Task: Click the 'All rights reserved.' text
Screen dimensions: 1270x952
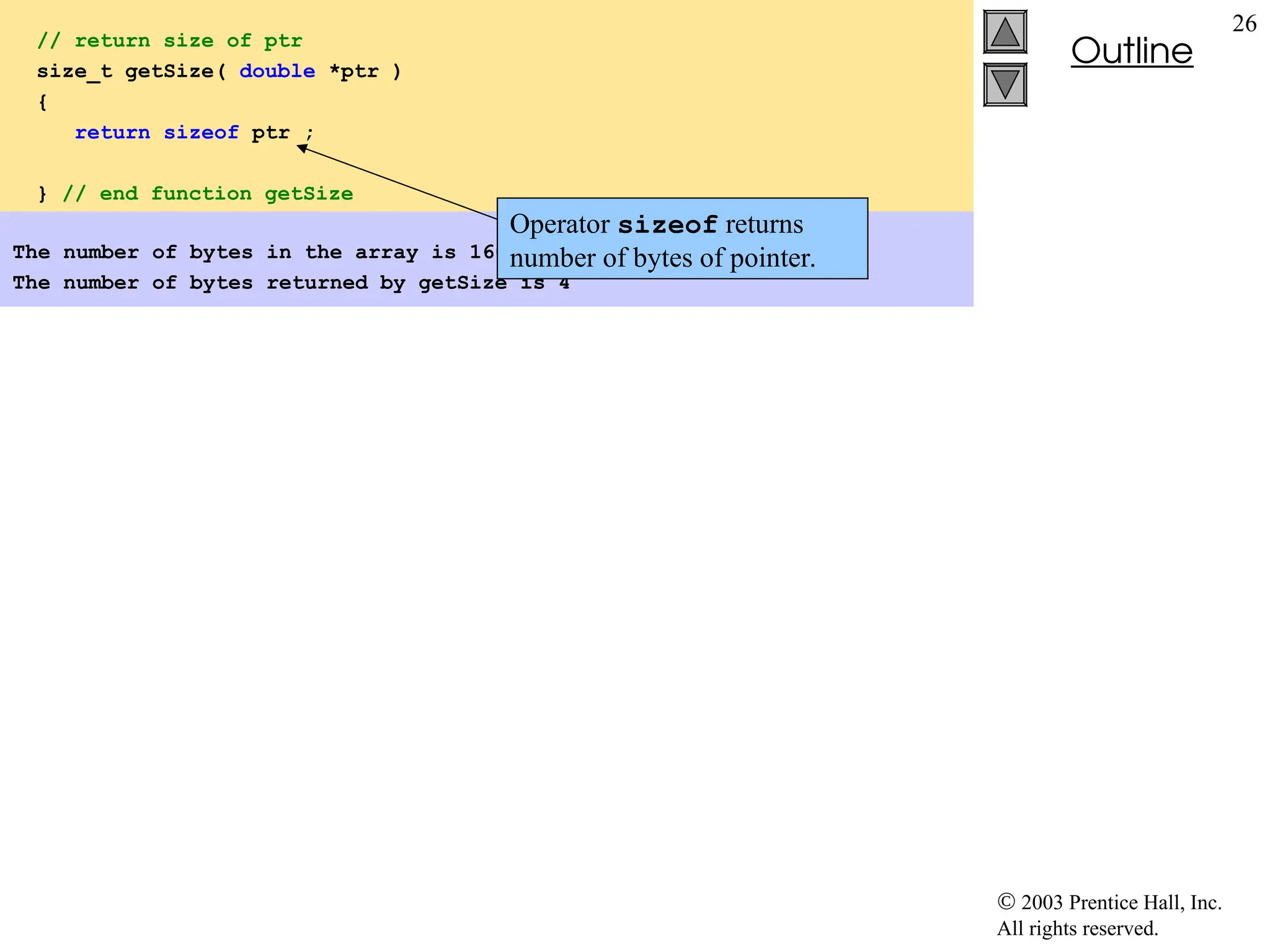Action: tap(1078, 928)
